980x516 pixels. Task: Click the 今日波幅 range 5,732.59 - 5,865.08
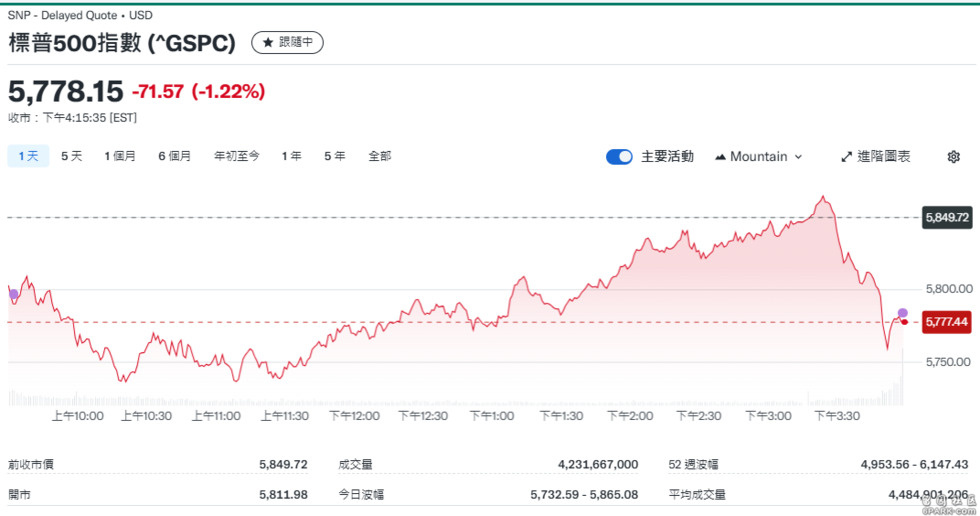[x=584, y=495]
